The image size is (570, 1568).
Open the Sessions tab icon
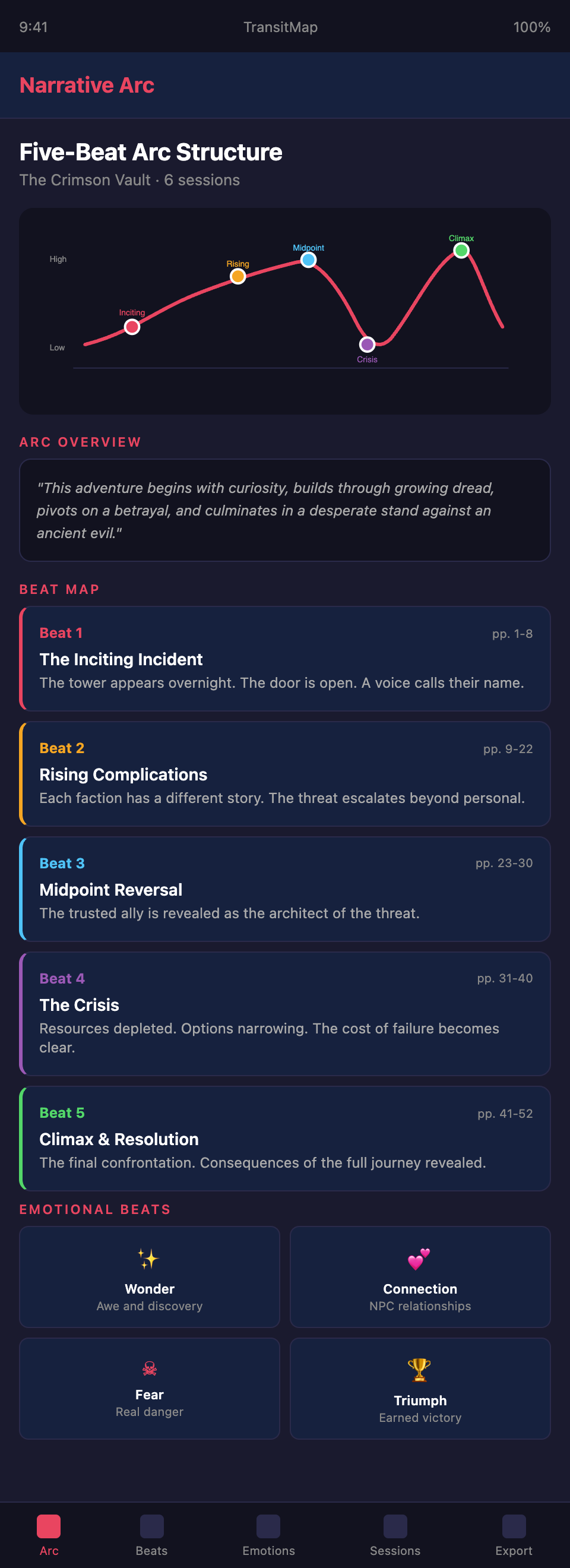pos(395,1526)
